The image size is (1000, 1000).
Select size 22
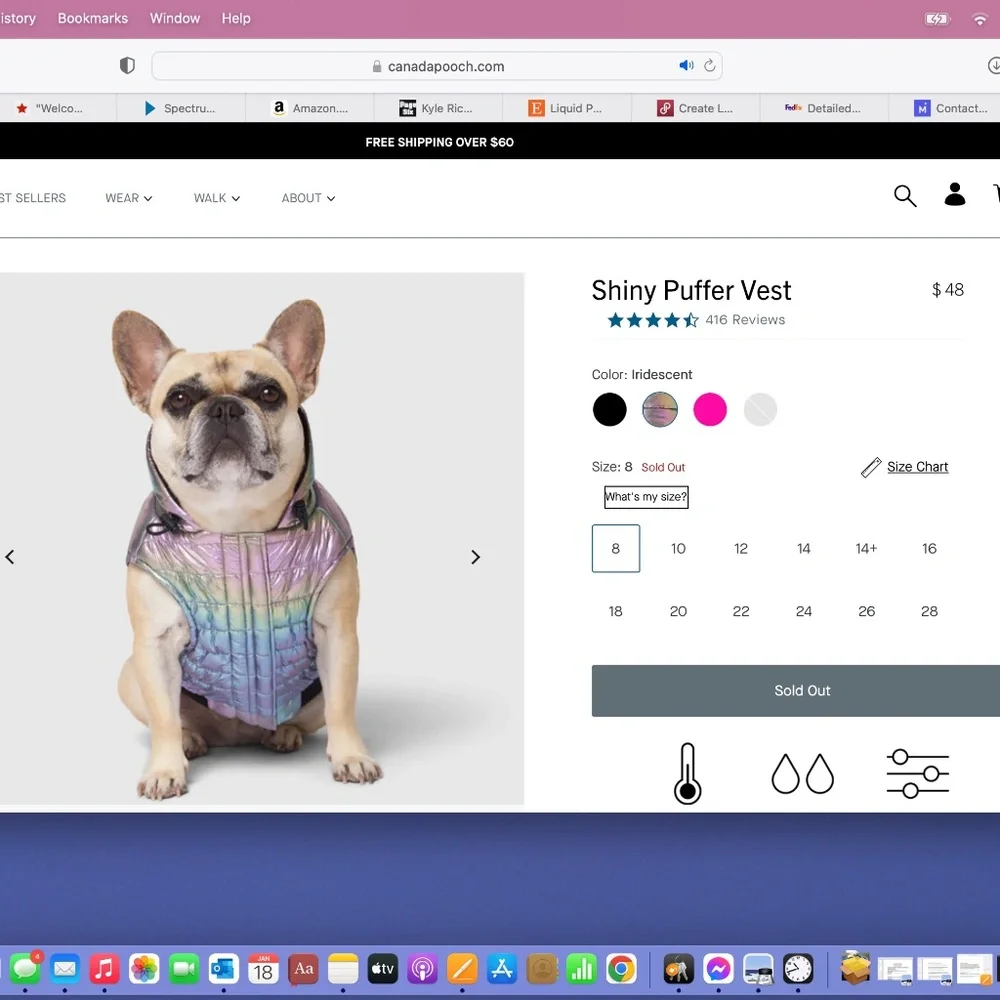coord(740,611)
